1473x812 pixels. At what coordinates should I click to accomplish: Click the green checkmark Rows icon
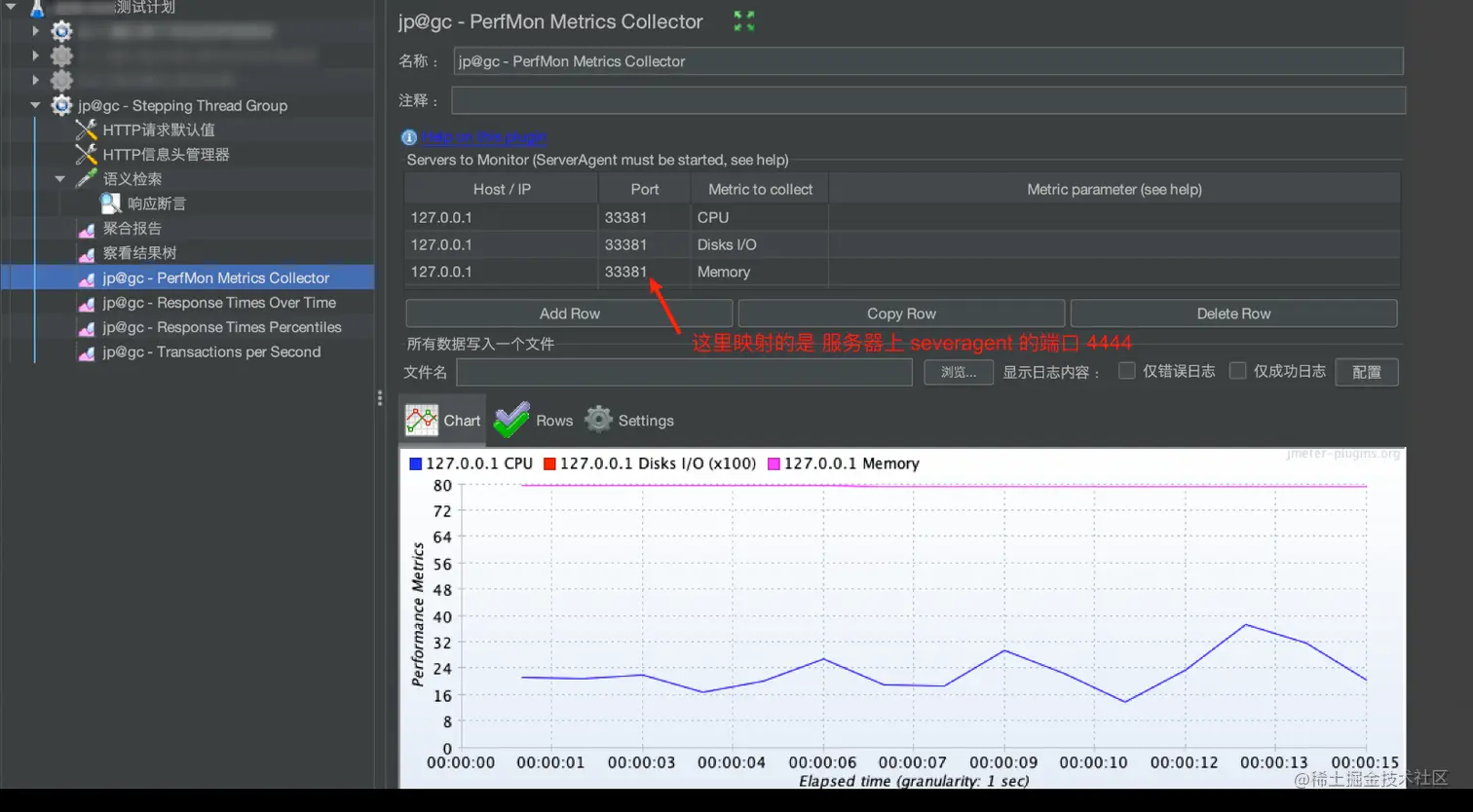[x=511, y=420]
